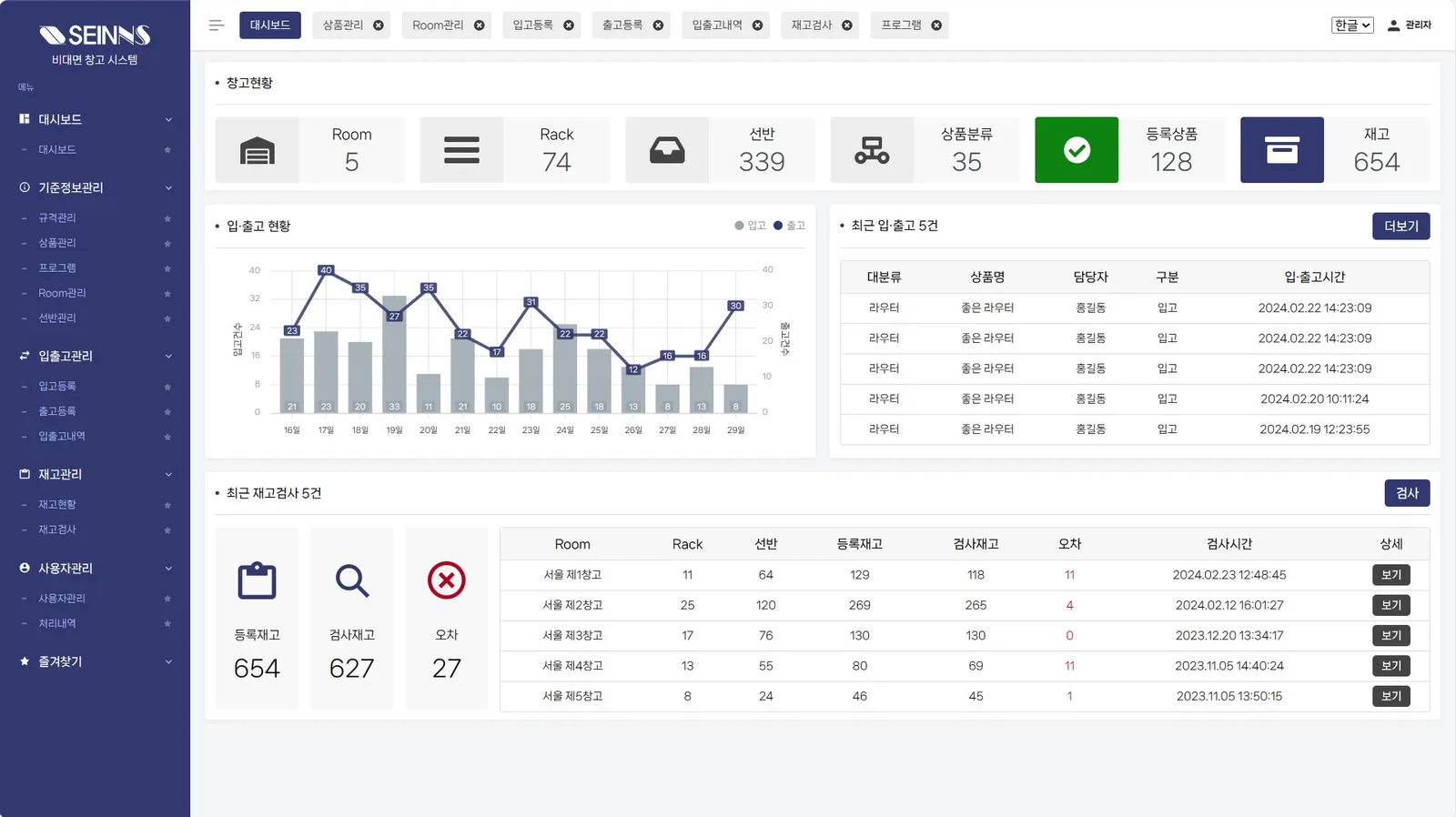Click the hamburger menu toggle icon

[217, 25]
